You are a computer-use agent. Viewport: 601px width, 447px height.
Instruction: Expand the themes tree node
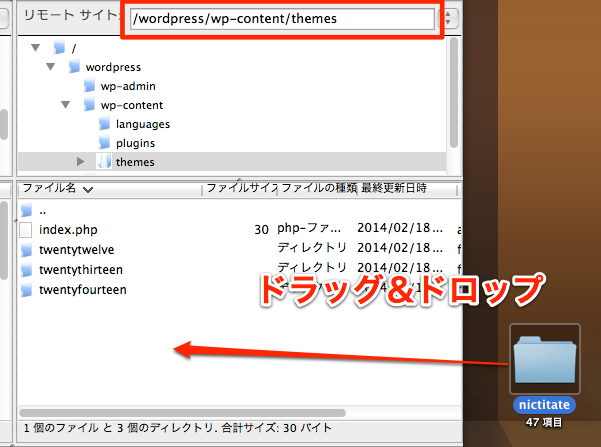(80, 161)
